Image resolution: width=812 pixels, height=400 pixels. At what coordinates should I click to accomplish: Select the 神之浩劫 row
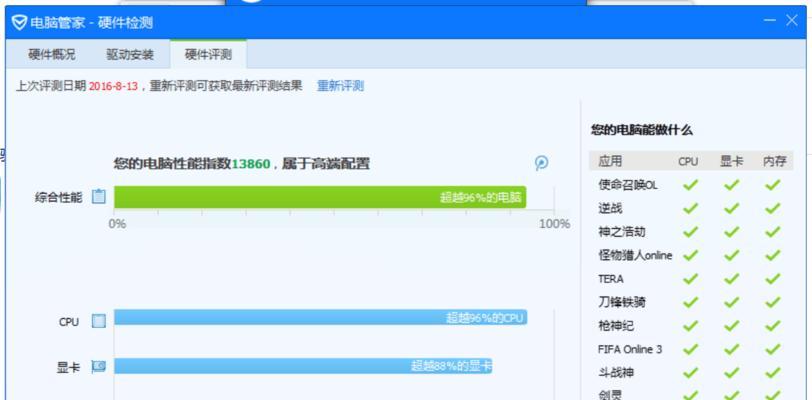(x=691, y=232)
